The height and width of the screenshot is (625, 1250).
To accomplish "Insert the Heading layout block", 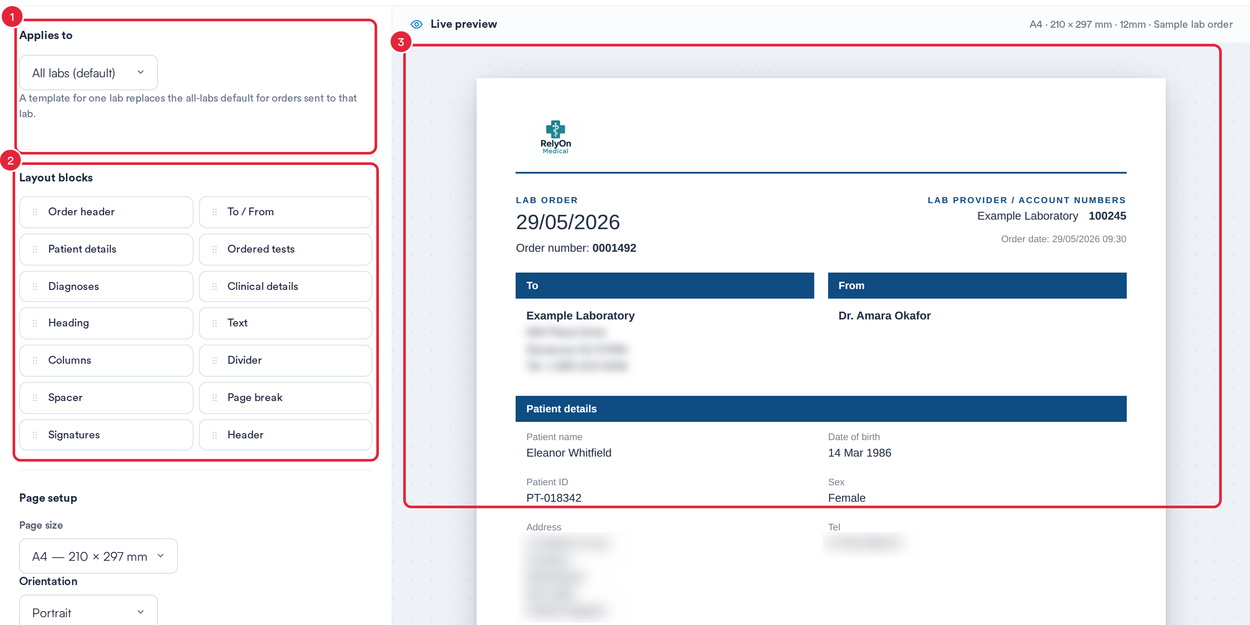I will tap(106, 323).
